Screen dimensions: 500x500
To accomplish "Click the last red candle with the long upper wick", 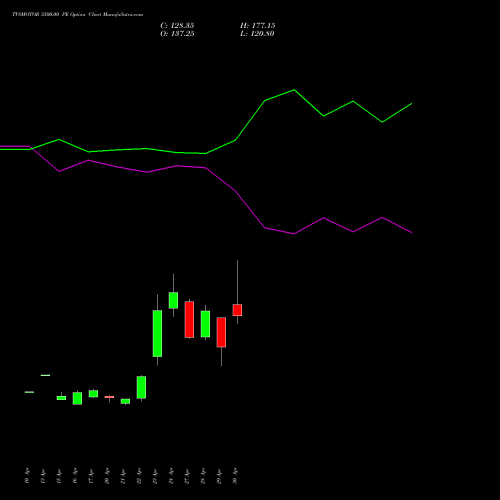I will click(x=237, y=310).
